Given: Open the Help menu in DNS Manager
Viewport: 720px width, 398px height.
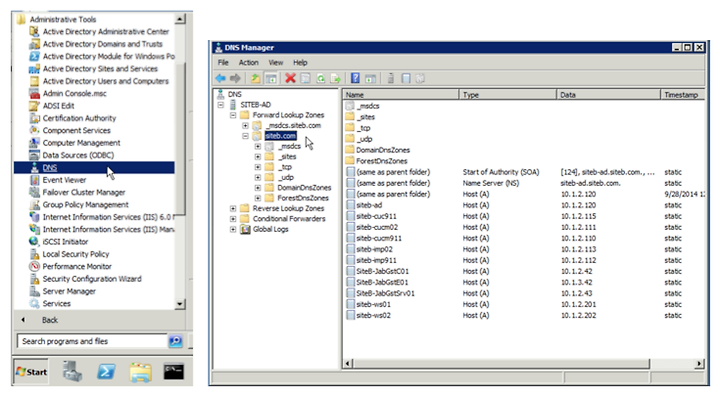Looking at the screenshot, I should (x=300, y=62).
